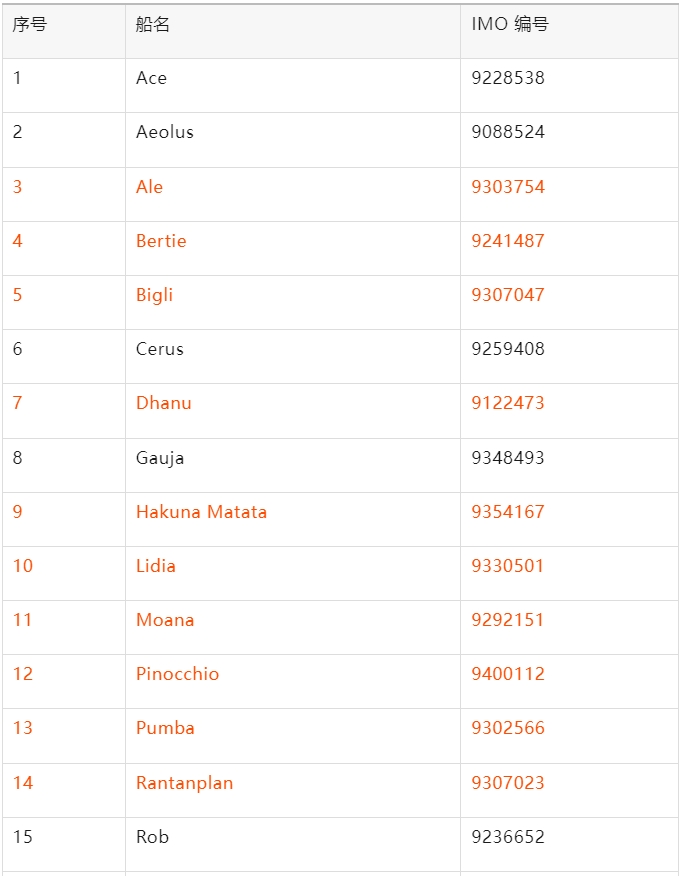The image size is (681, 876).
Task: Select IMO number 9348493 for Gauja
Action: [508, 458]
